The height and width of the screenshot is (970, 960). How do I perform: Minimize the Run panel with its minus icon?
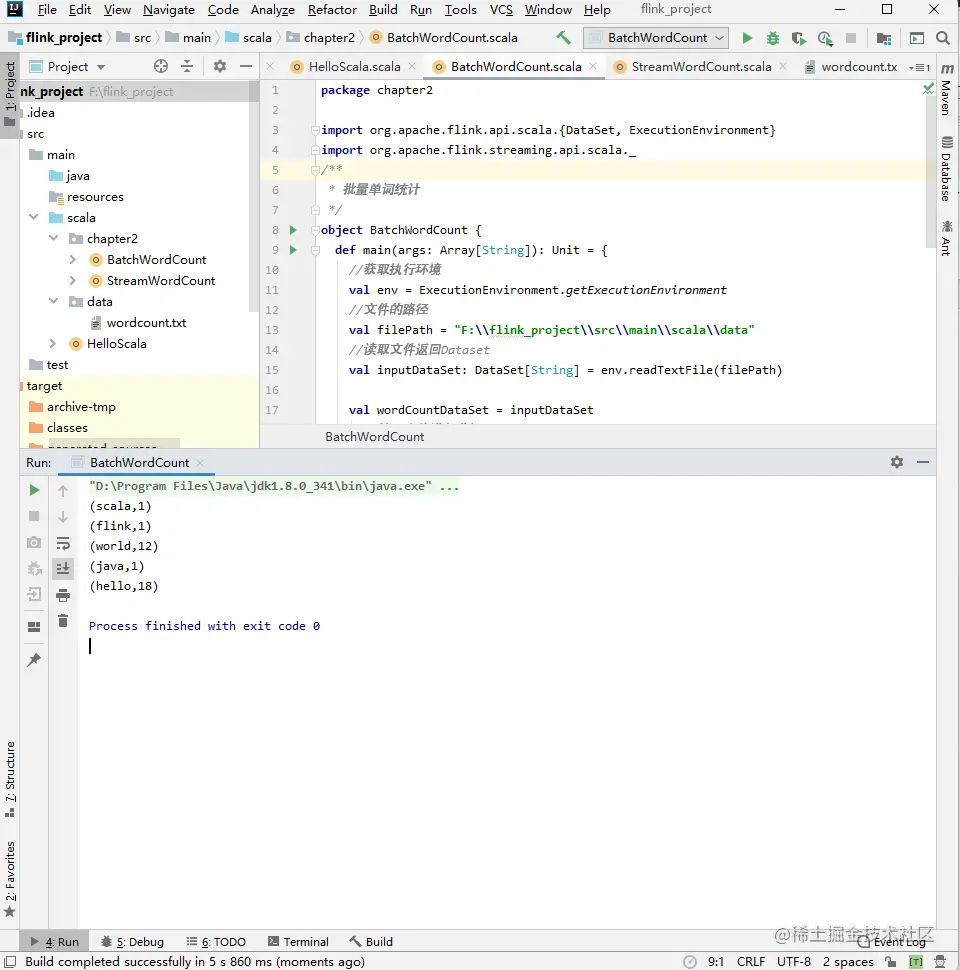pyautogui.click(x=923, y=462)
